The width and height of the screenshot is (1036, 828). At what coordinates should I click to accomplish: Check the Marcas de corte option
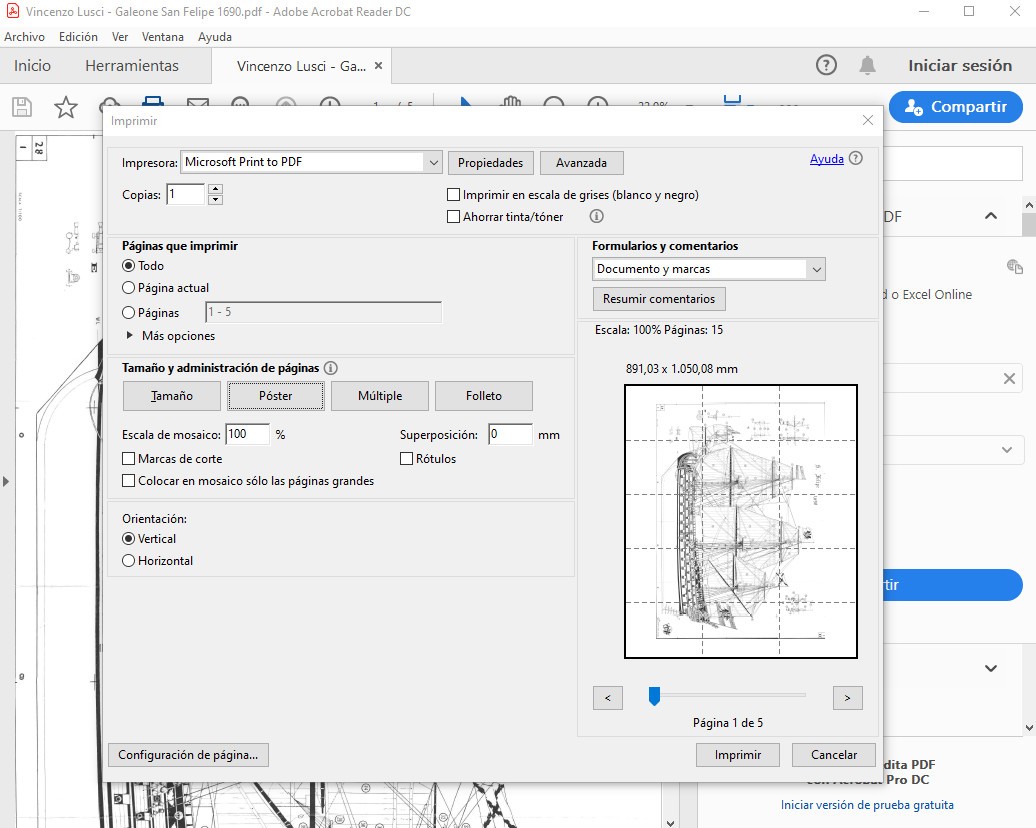point(129,459)
